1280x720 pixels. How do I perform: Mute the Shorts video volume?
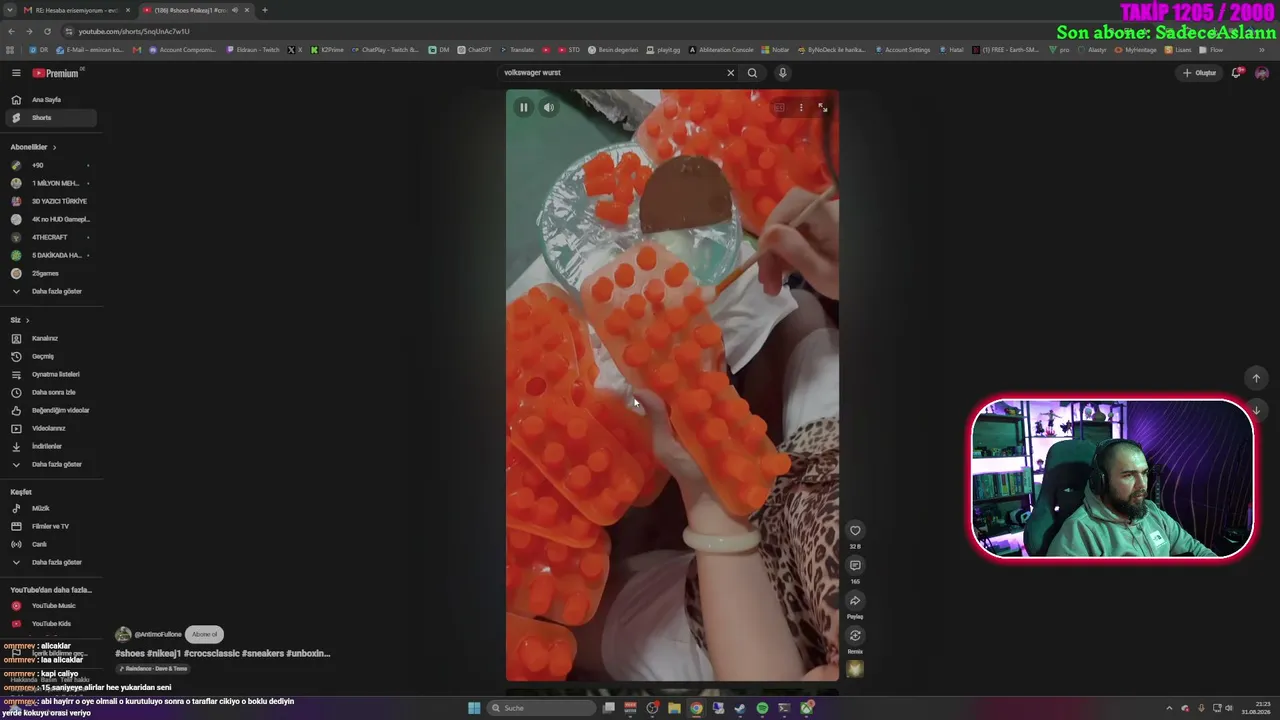(x=549, y=107)
